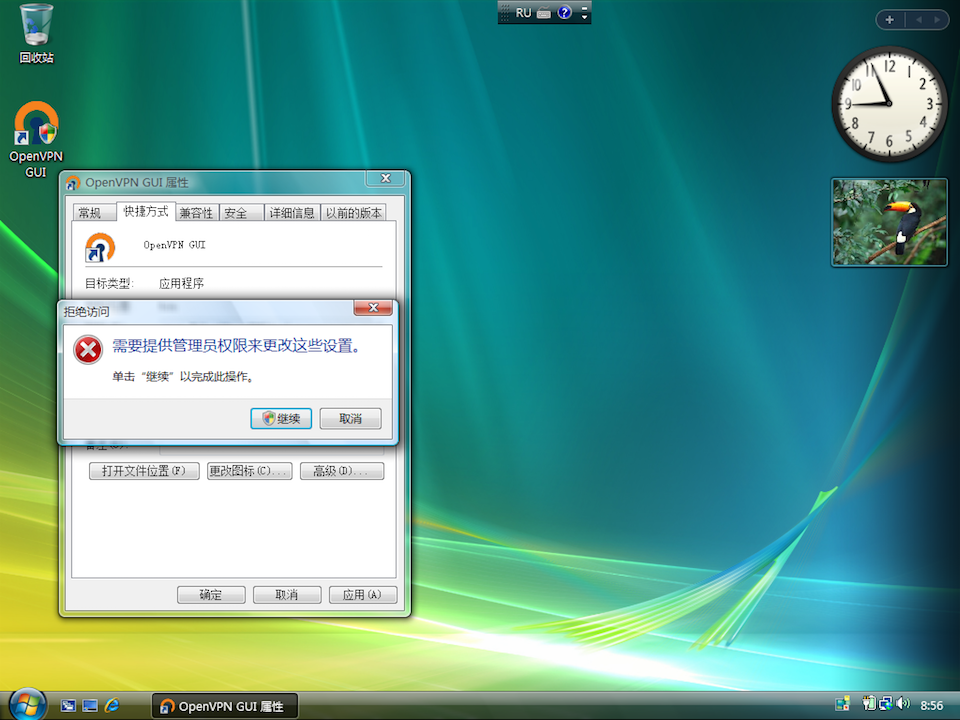
Task: Open the volume speaker tray icon
Action: coord(903,704)
